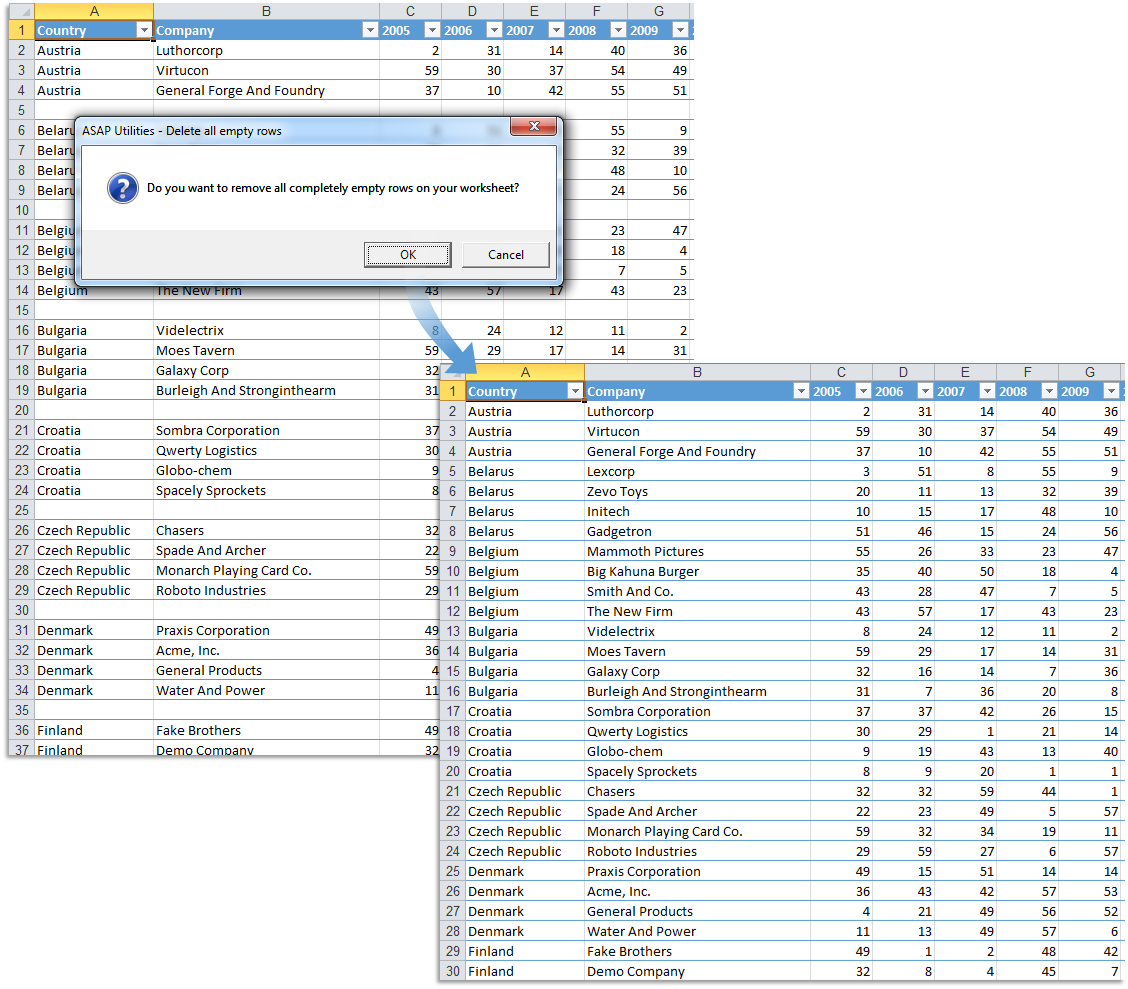This screenshot has height=989, width=1128.
Task: Open the Company filter dropdown in the top sheet
Action: [370, 30]
